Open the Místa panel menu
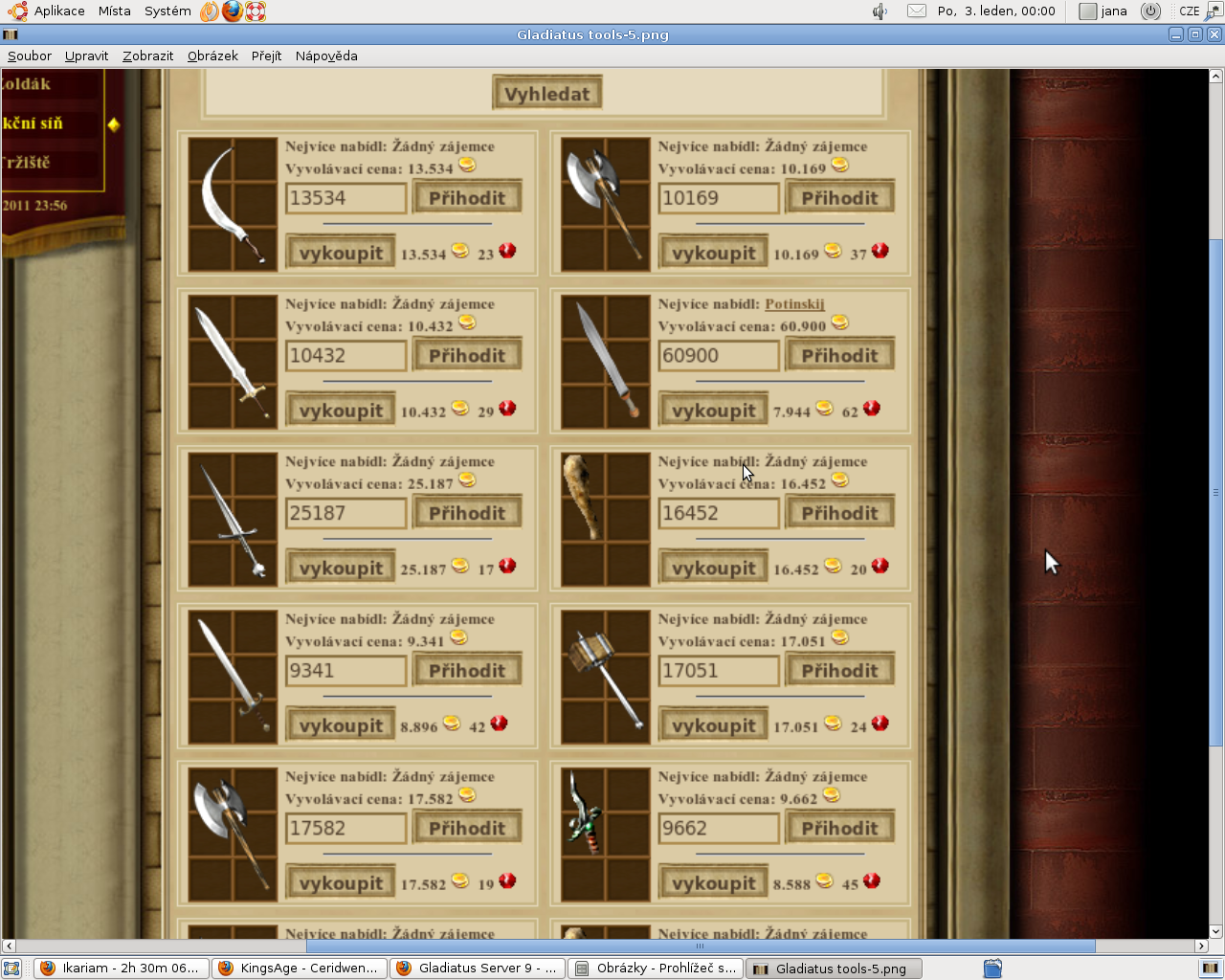Screen dimensions: 1225x980 pos(114,11)
